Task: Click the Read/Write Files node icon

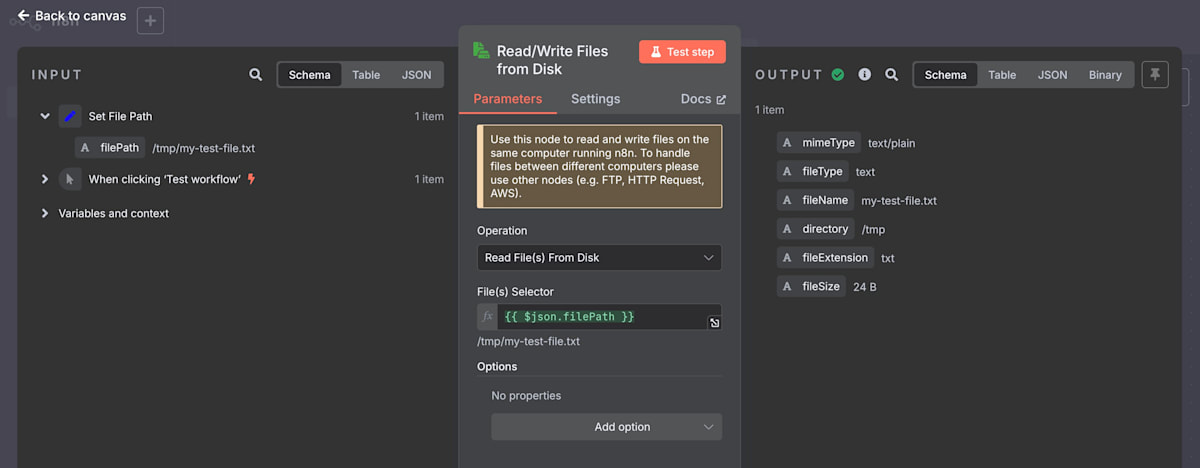Action: coord(481,51)
